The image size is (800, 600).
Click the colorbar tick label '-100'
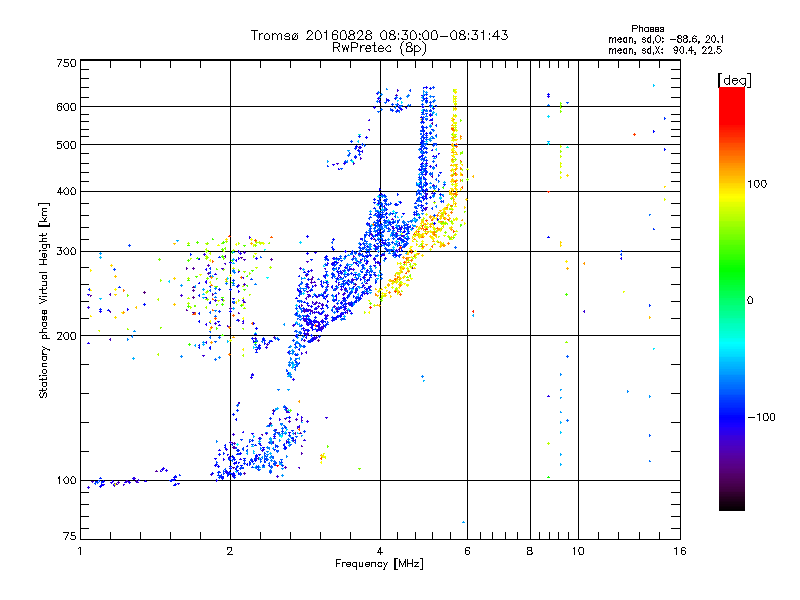(x=761, y=417)
